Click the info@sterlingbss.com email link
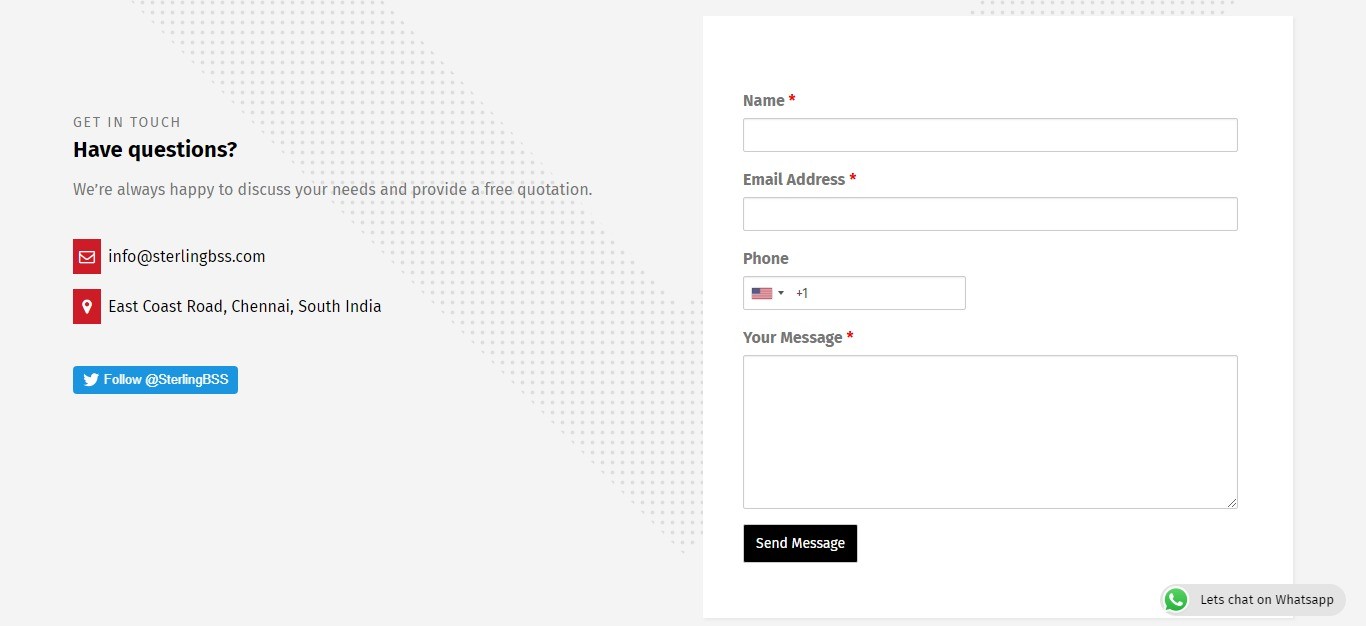 pyautogui.click(x=187, y=256)
